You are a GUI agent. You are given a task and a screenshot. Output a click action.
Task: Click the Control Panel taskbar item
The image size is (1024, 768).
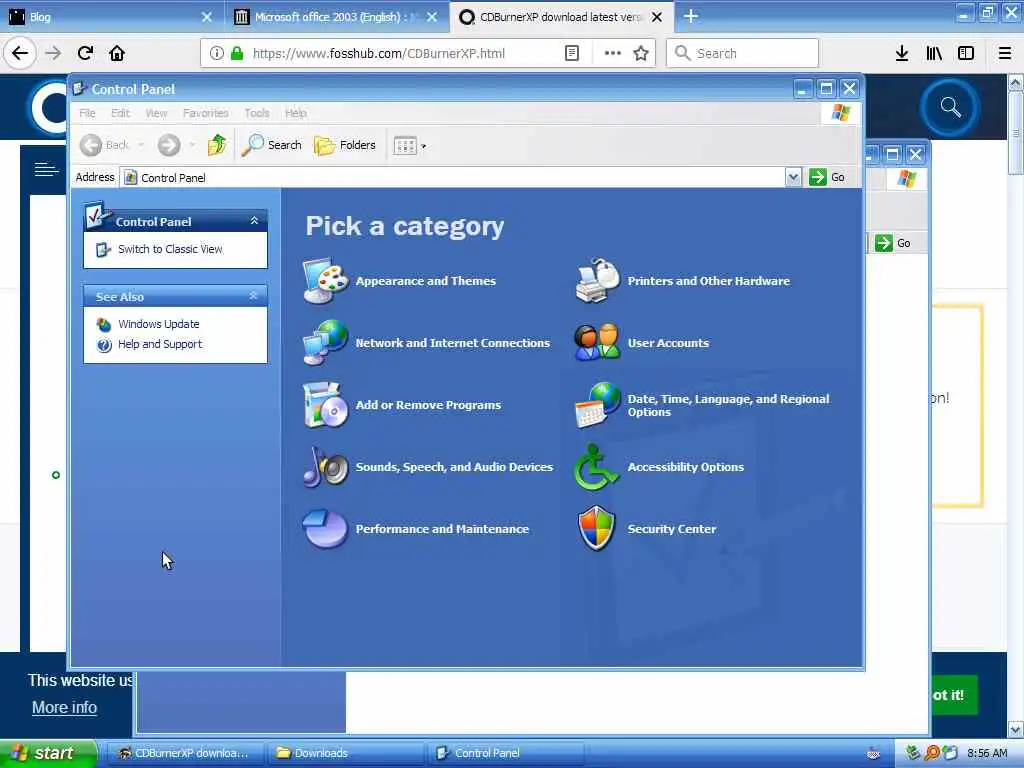click(x=506, y=753)
